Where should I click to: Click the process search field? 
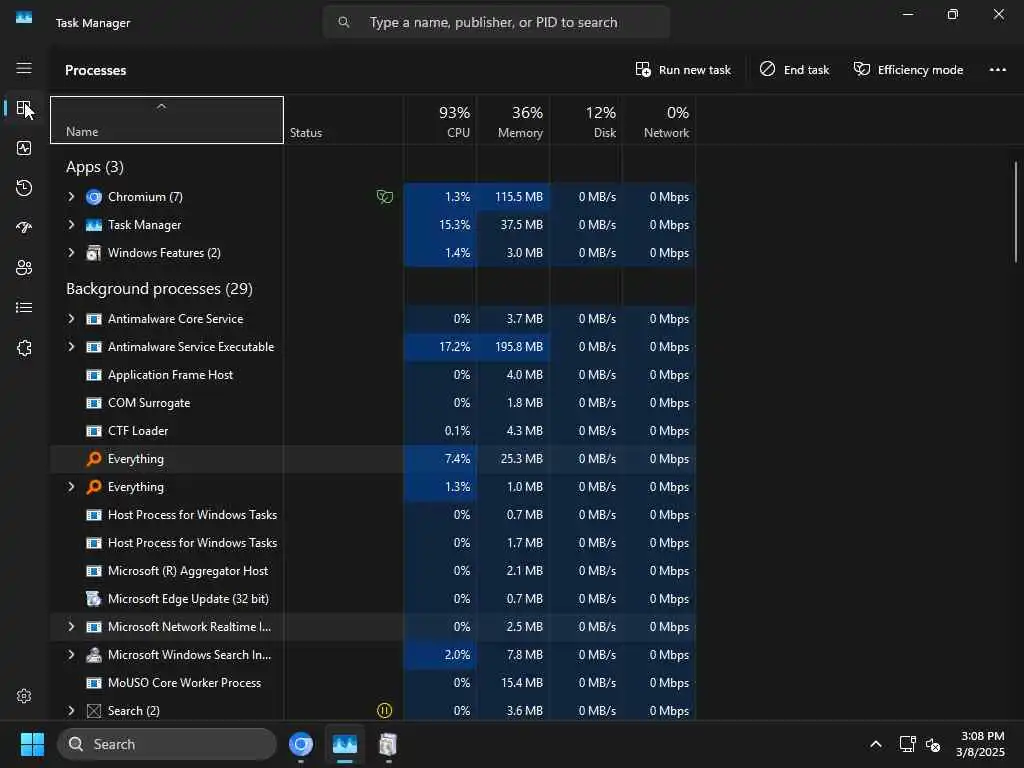coord(496,22)
